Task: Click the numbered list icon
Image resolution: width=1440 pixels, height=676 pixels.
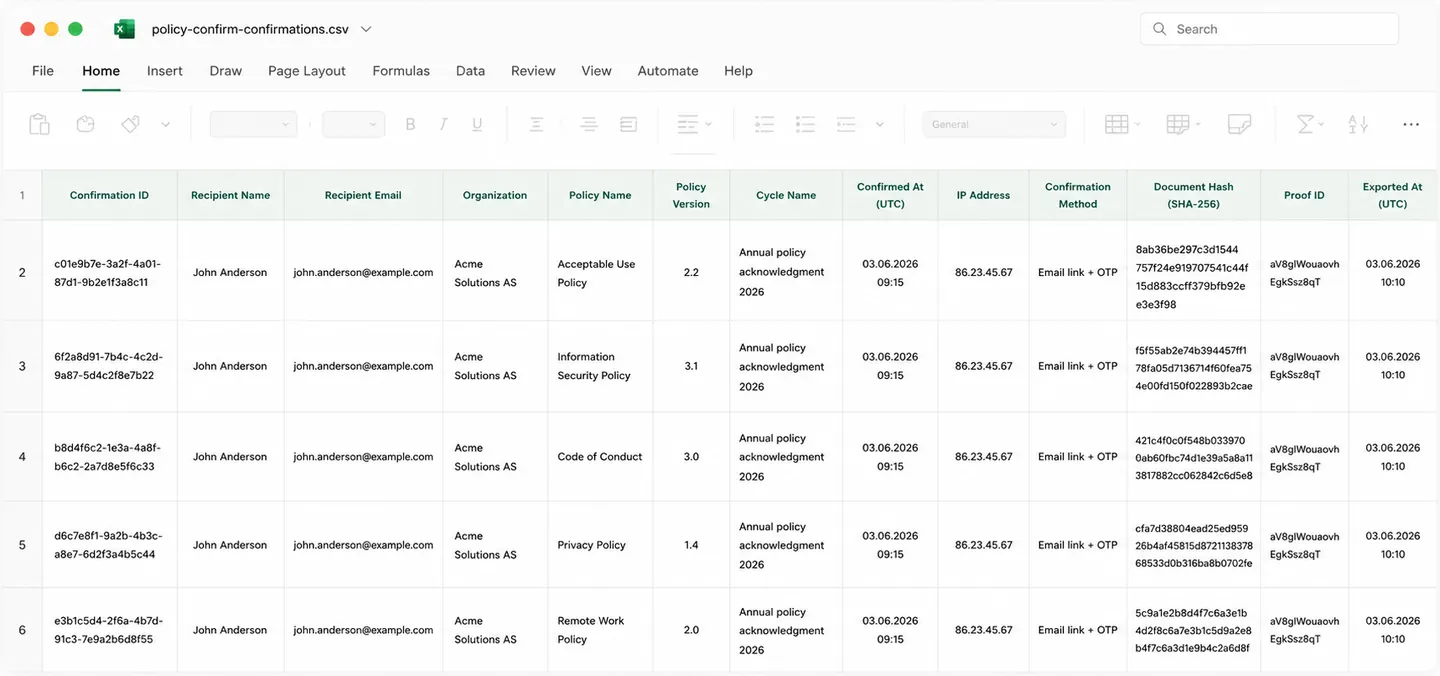Action: [x=805, y=124]
